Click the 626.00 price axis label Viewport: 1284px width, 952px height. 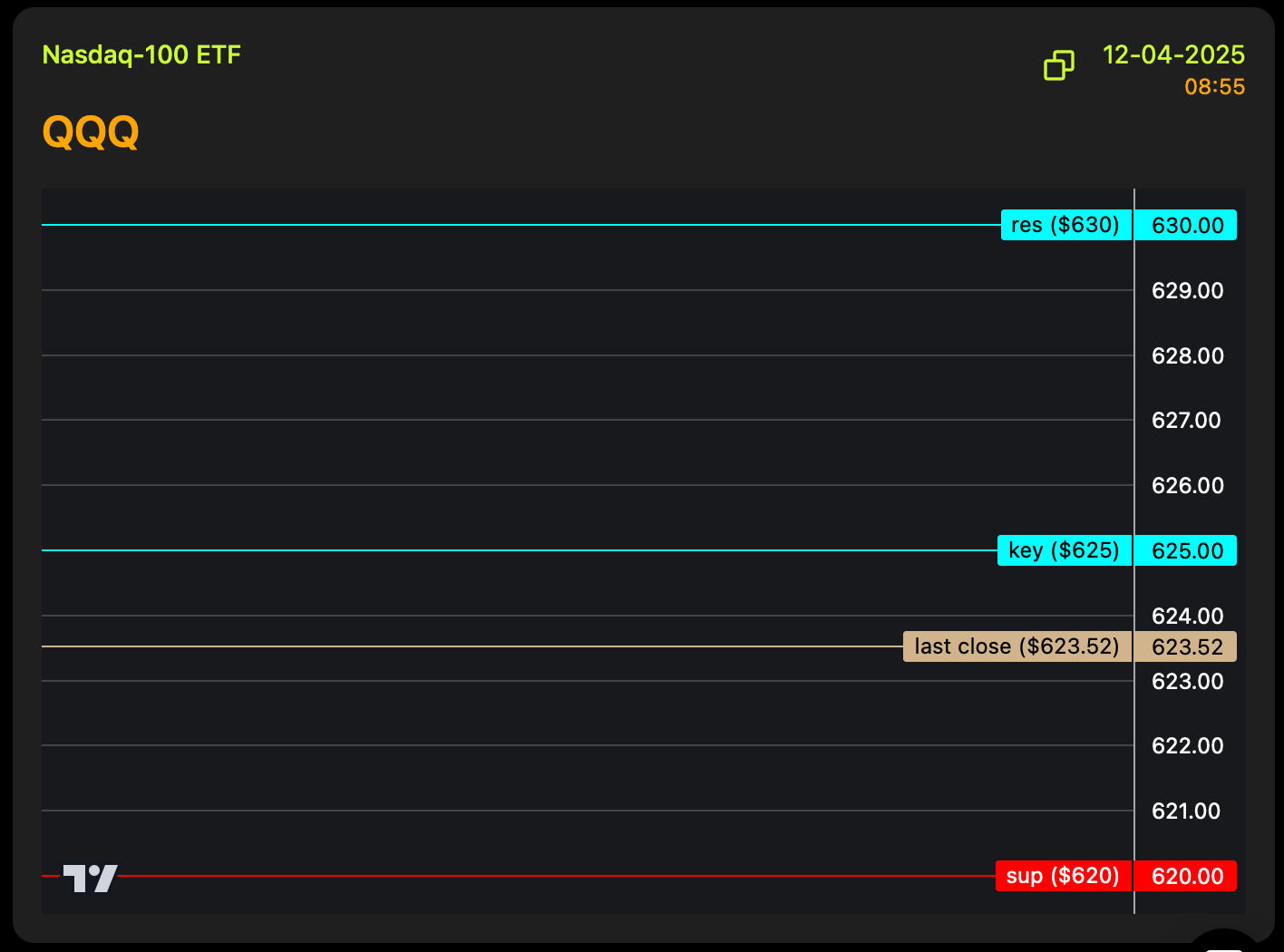click(1187, 486)
